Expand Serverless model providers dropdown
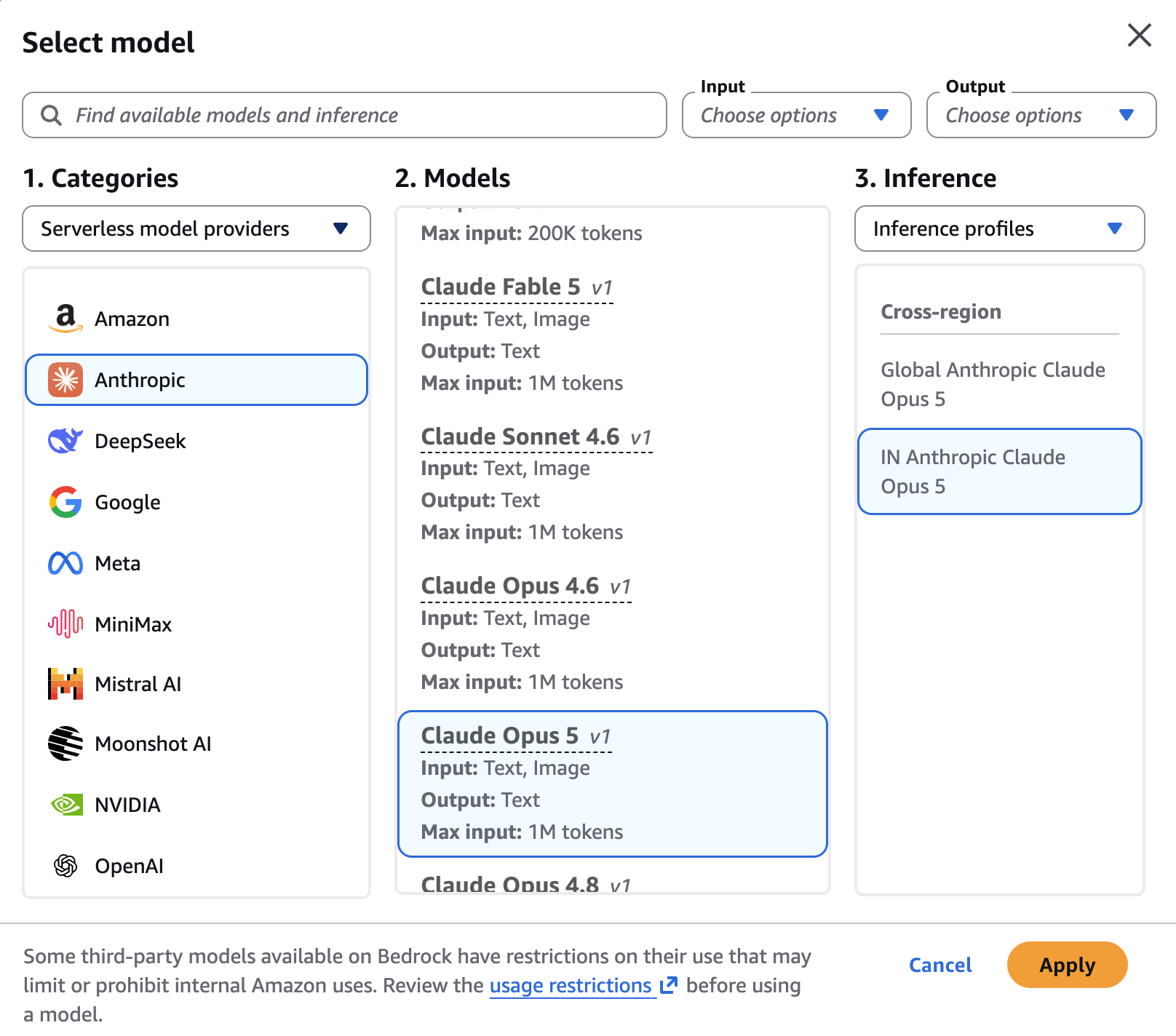The width and height of the screenshot is (1176, 1036). [x=196, y=228]
